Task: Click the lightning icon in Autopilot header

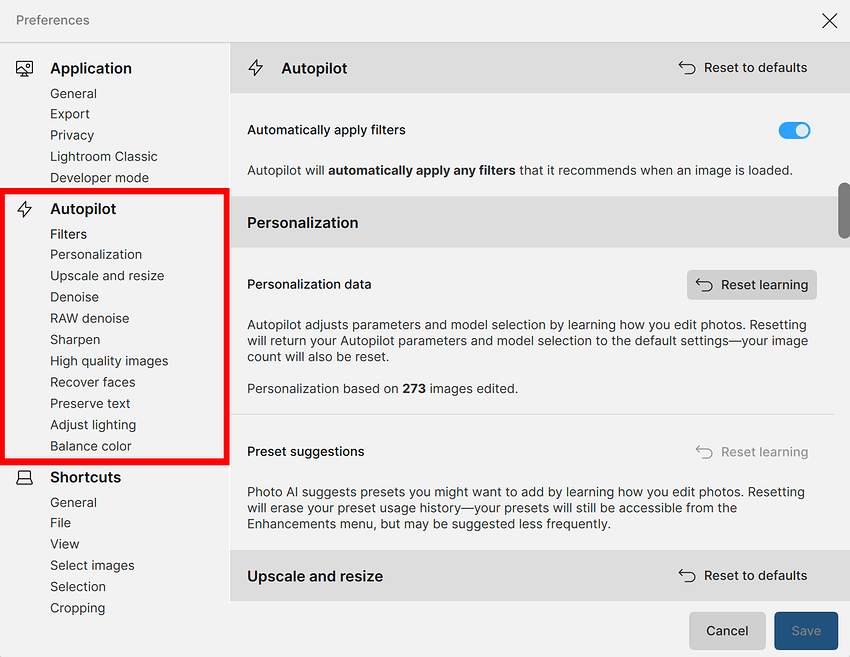Action: pyautogui.click(x=256, y=68)
